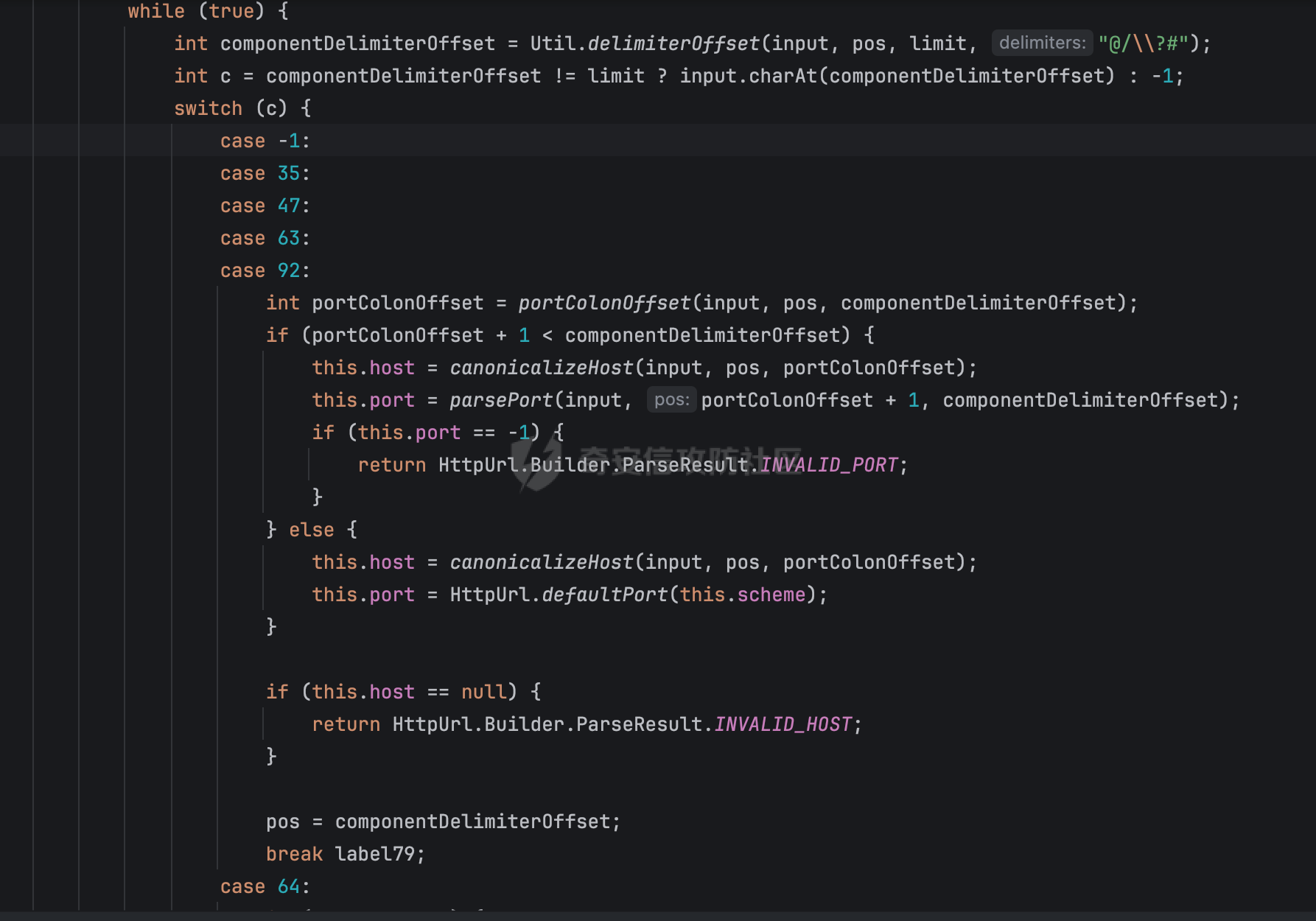This screenshot has width=1316, height=921.
Task: Click the 'delimiters:' inlay hint
Action: click(1042, 43)
